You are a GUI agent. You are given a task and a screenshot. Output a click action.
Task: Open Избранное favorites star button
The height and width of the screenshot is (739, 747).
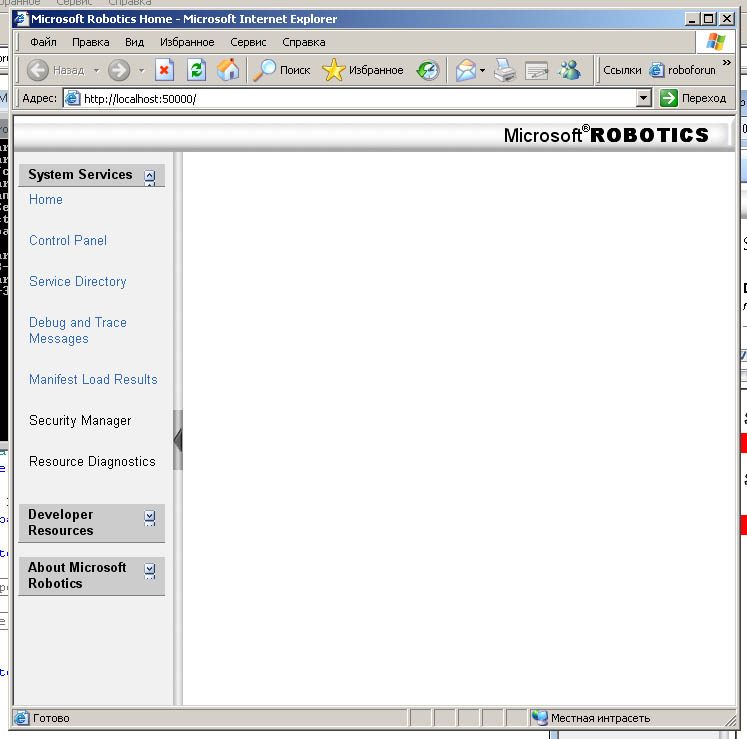coord(363,71)
